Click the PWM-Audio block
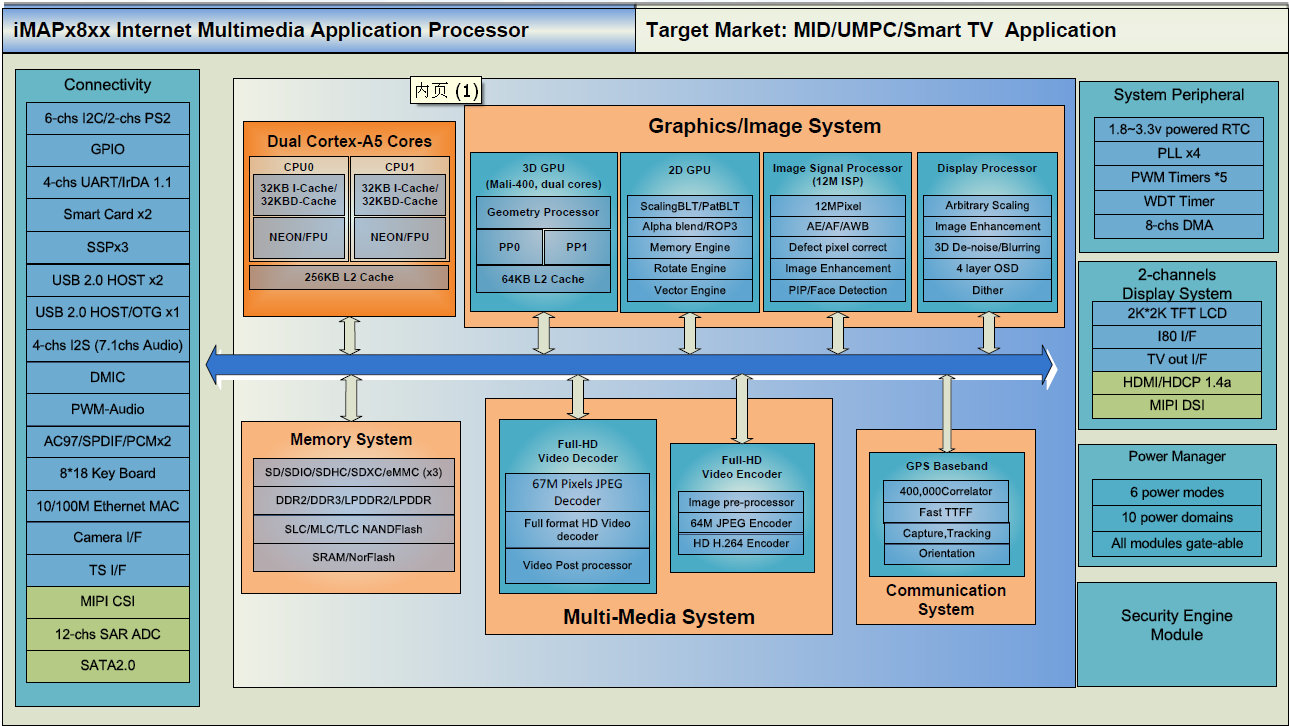This screenshot has height=726, width=1289. tap(107, 409)
